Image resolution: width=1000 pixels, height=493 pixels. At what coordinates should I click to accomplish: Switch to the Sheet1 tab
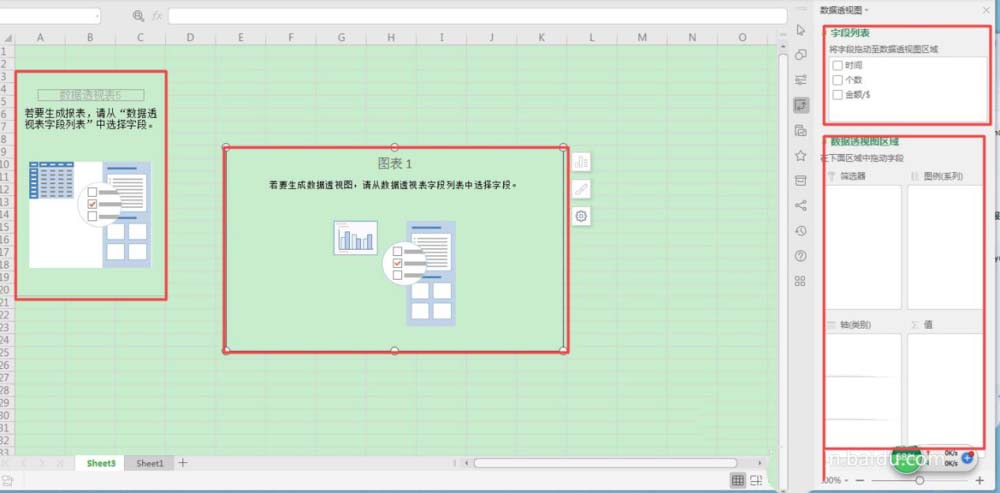(x=150, y=464)
